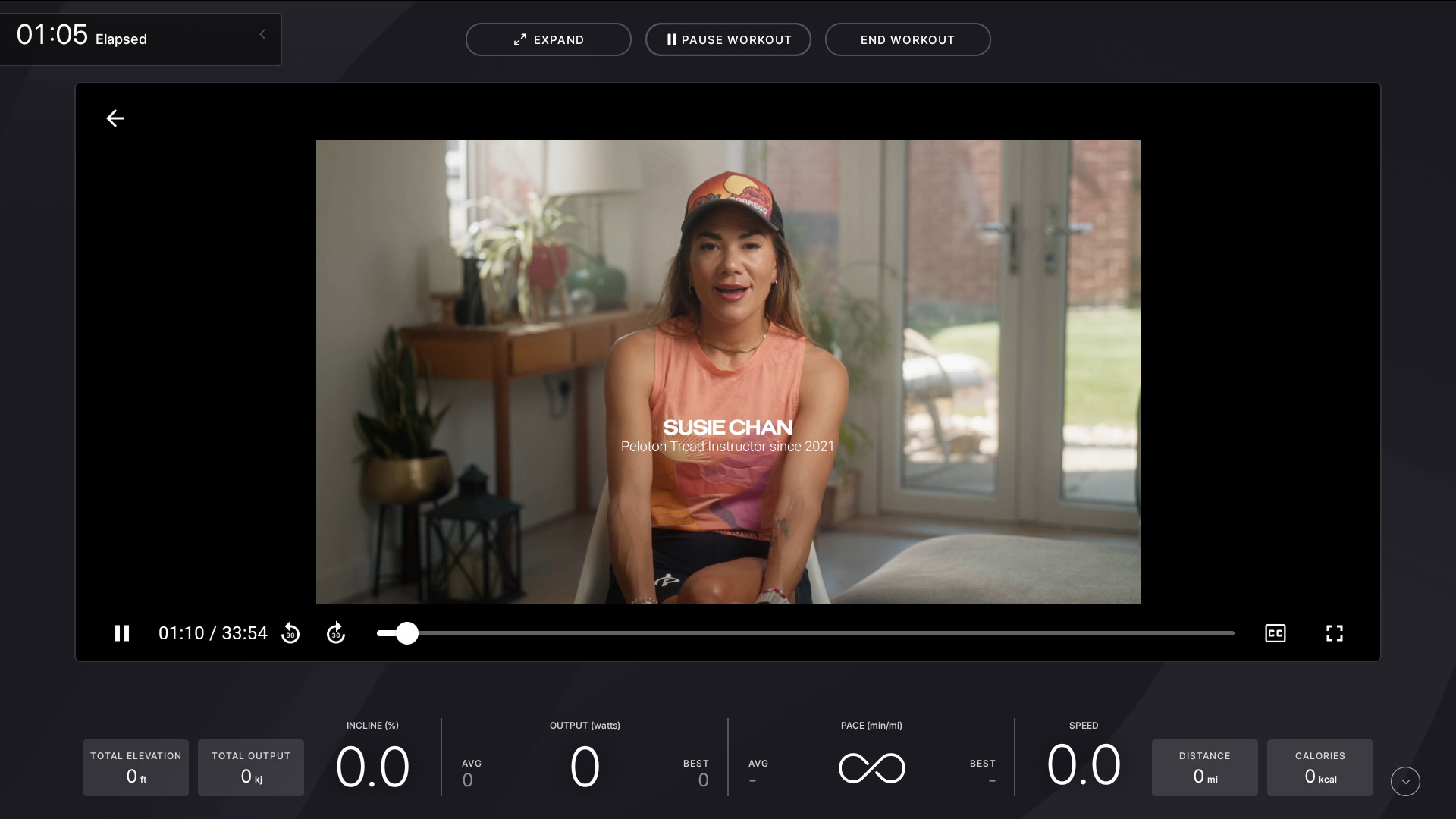Collapse the elapsed timer panel chevron

point(262,34)
